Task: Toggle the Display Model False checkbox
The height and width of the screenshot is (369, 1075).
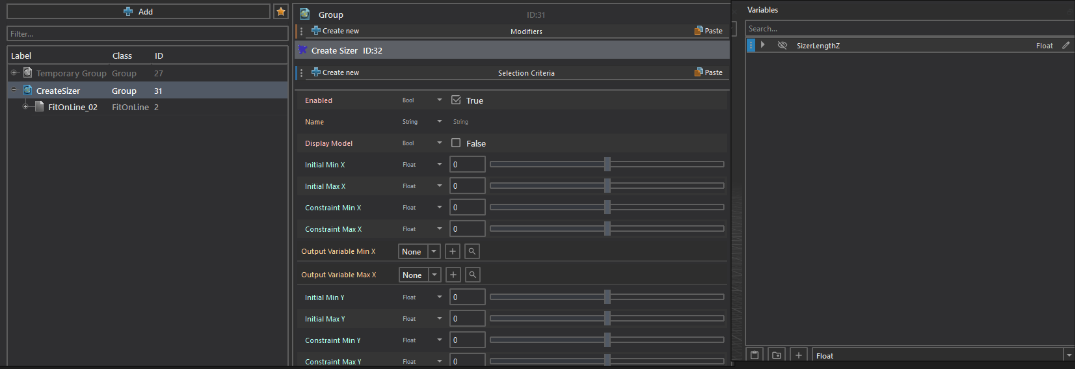Action: pyautogui.click(x=456, y=143)
